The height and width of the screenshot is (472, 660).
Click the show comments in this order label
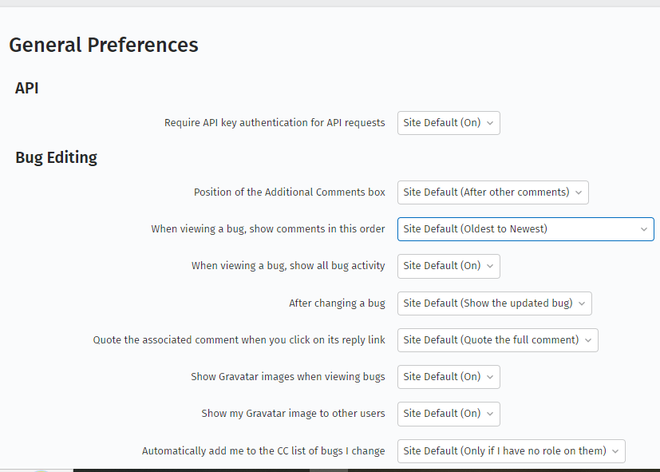point(268,229)
